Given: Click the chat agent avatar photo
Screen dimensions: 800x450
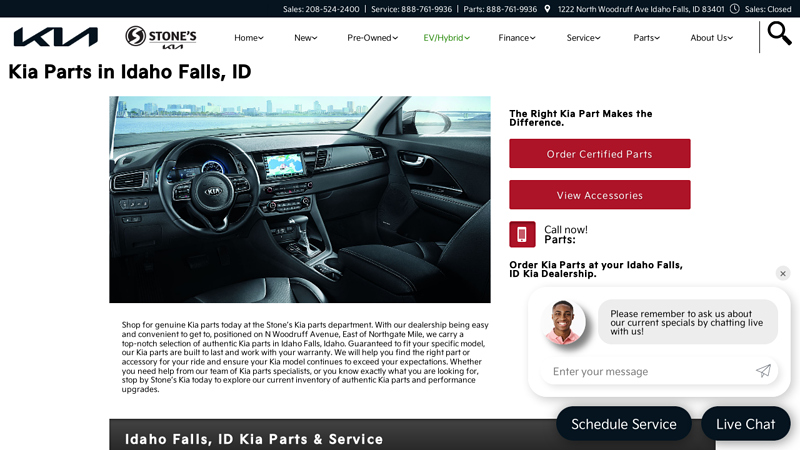Looking at the screenshot, I should point(563,322).
